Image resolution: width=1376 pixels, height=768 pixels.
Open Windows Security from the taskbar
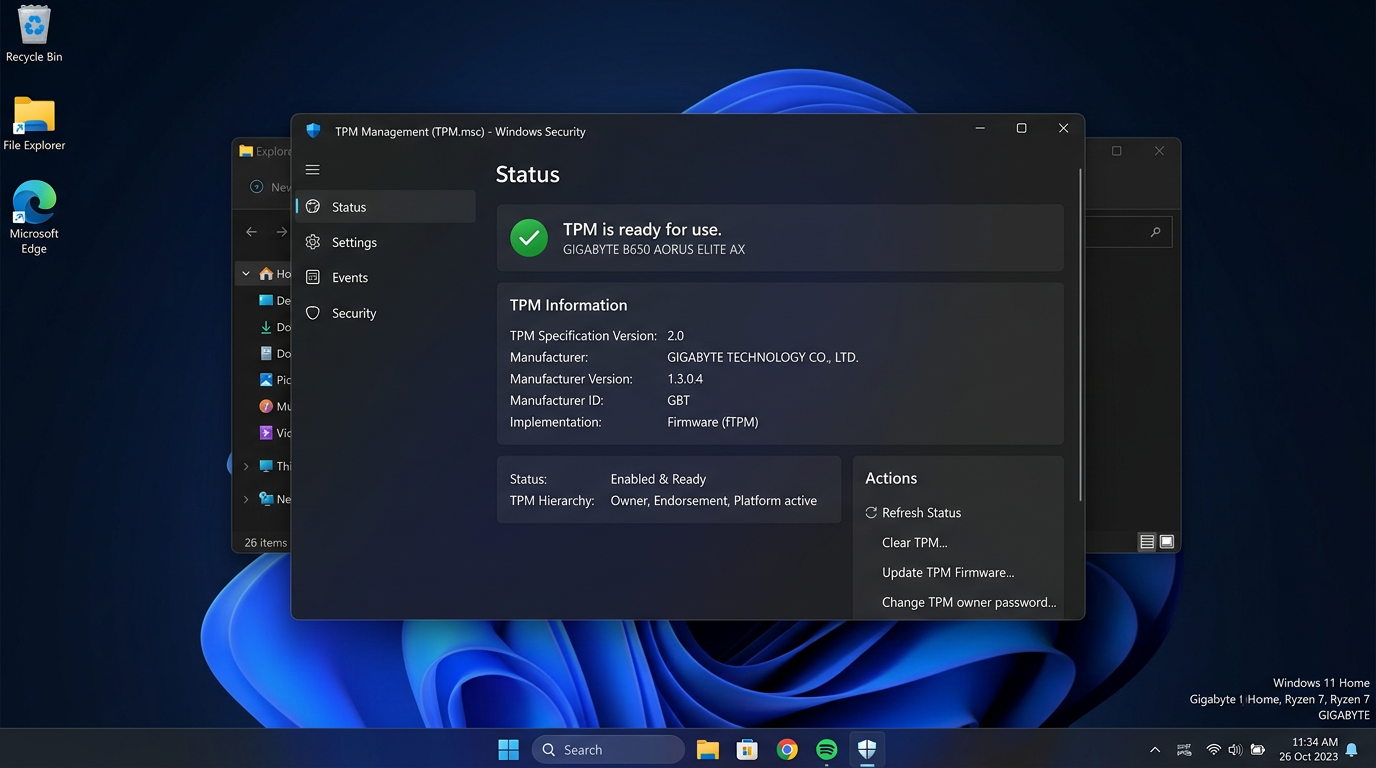[866, 749]
